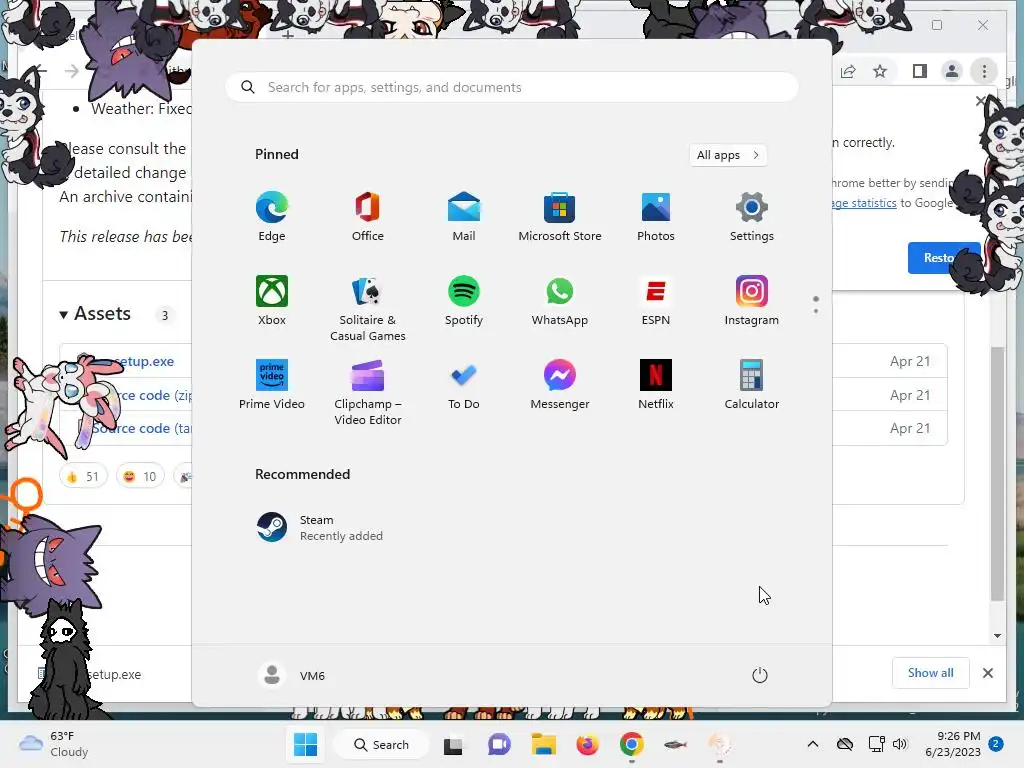Viewport: 1024px width, 768px height.
Task: Open Chrome's three-dot menu
Action: pyautogui.click(x=984, y=71)
